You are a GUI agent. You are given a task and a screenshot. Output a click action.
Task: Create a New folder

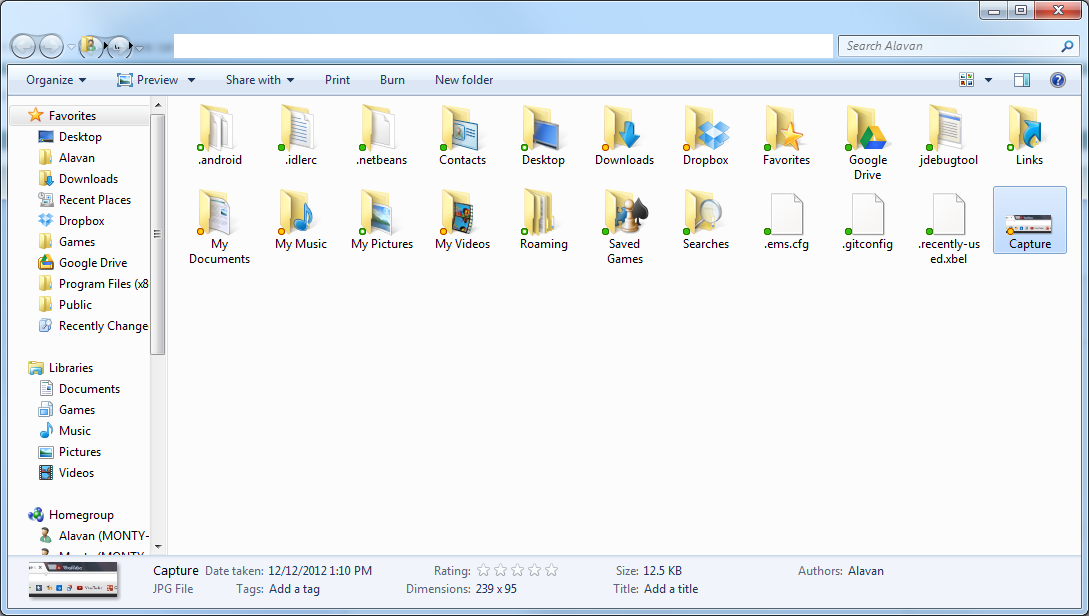pyautogui.click(x=464, y=80)
